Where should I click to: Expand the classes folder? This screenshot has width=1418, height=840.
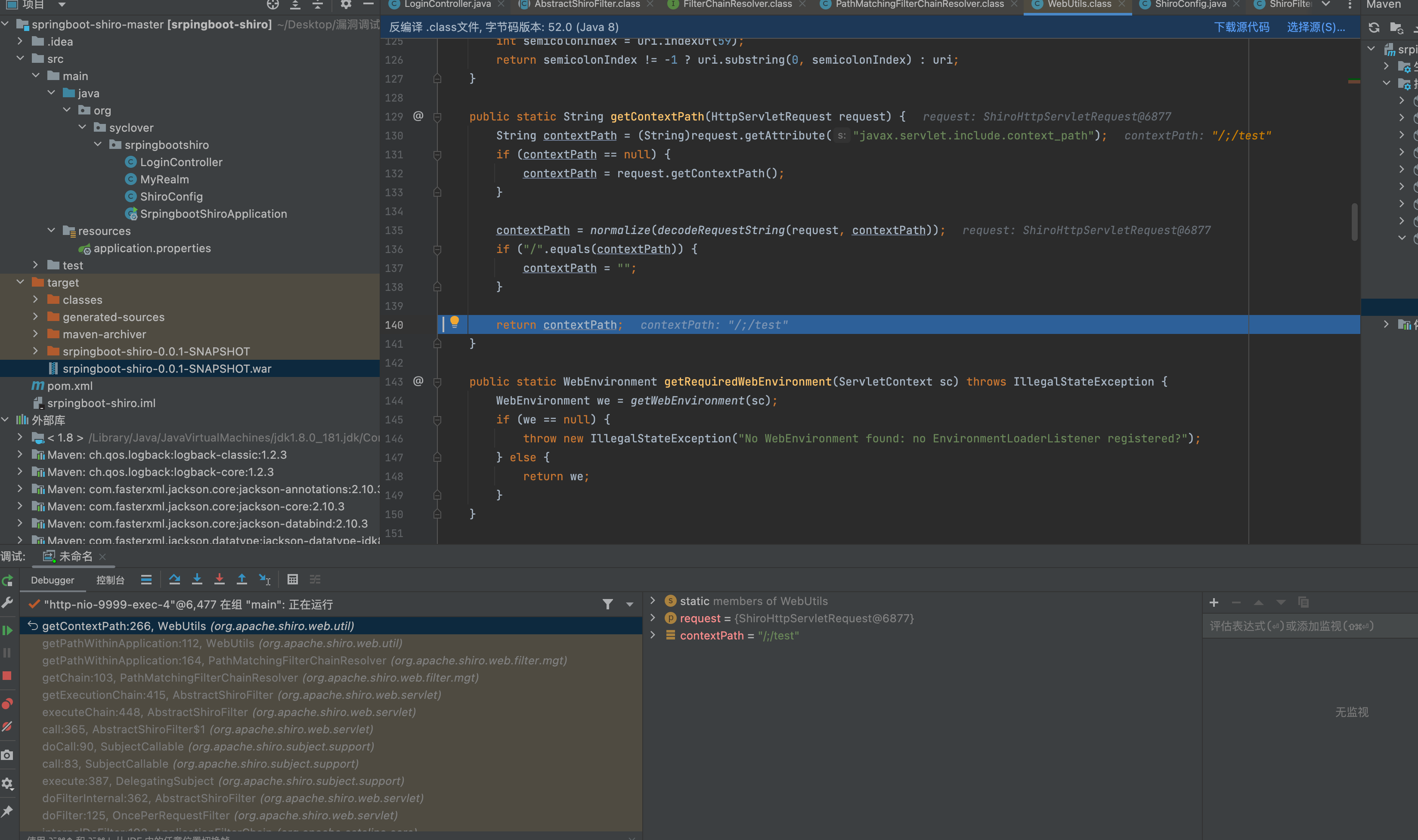click(36, 300)
